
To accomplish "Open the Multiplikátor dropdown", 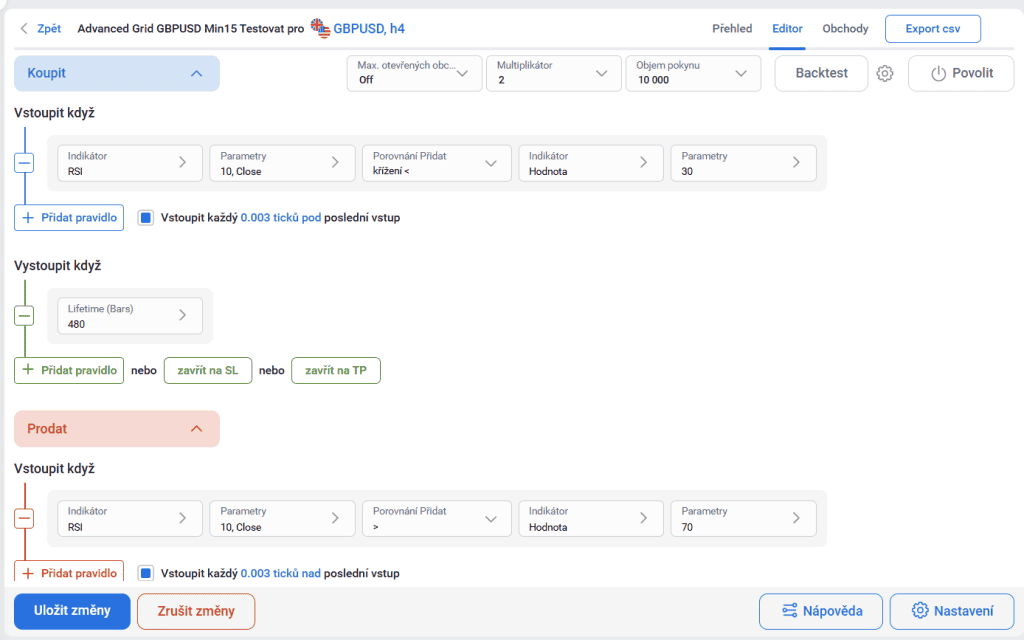I will click(x=553, y=73).
